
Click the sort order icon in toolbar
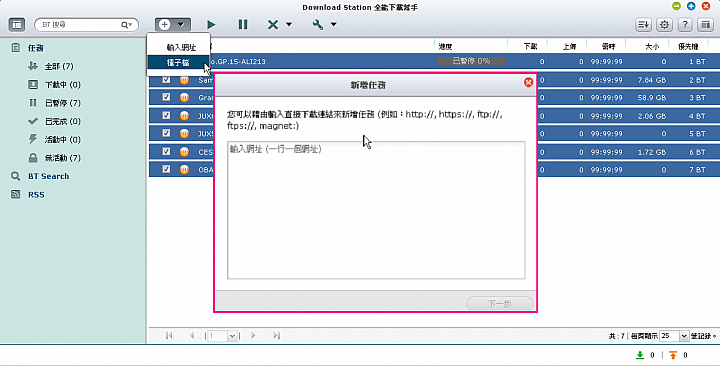643,25
